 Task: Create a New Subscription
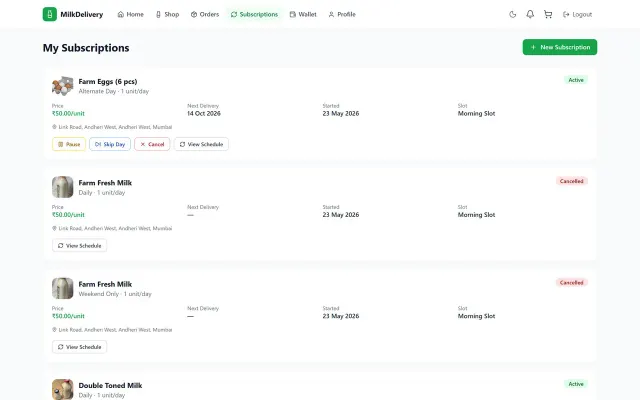[x=560, y=47]
